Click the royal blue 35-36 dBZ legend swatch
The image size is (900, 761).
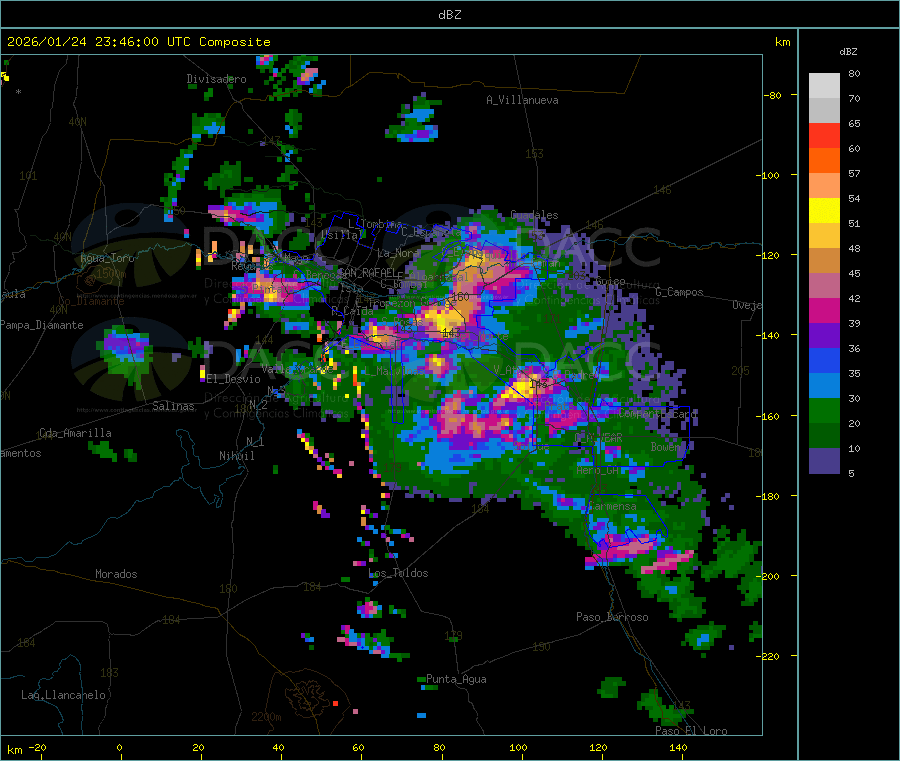tap(824, 360)
